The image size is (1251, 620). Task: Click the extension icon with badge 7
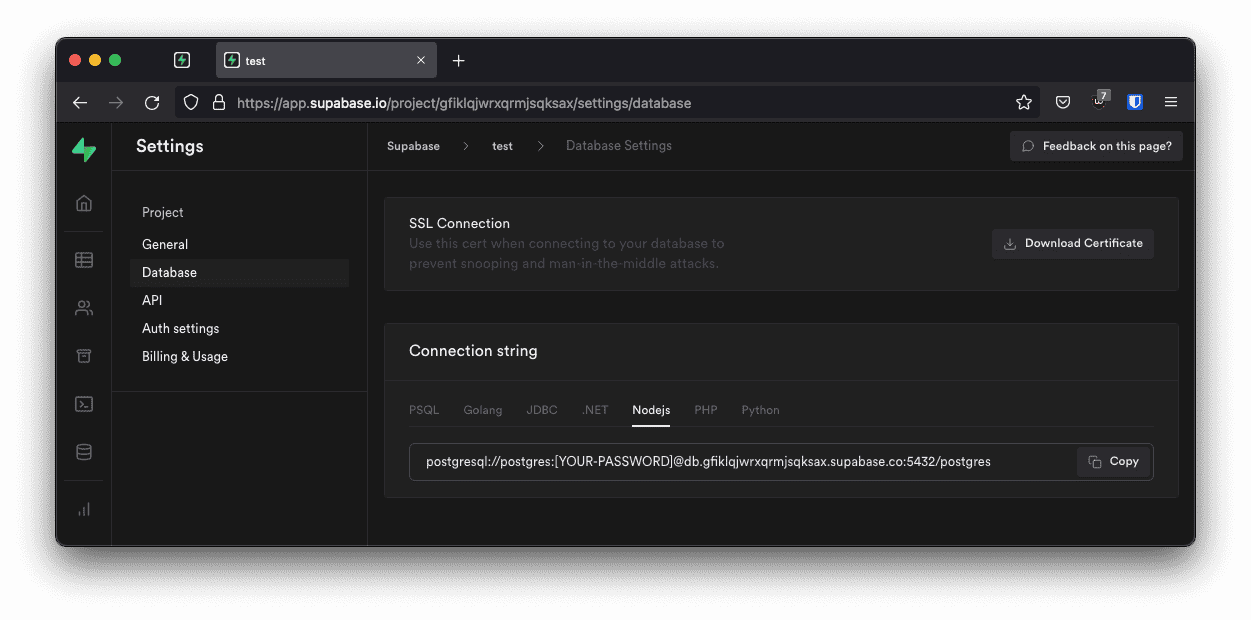1100,100
